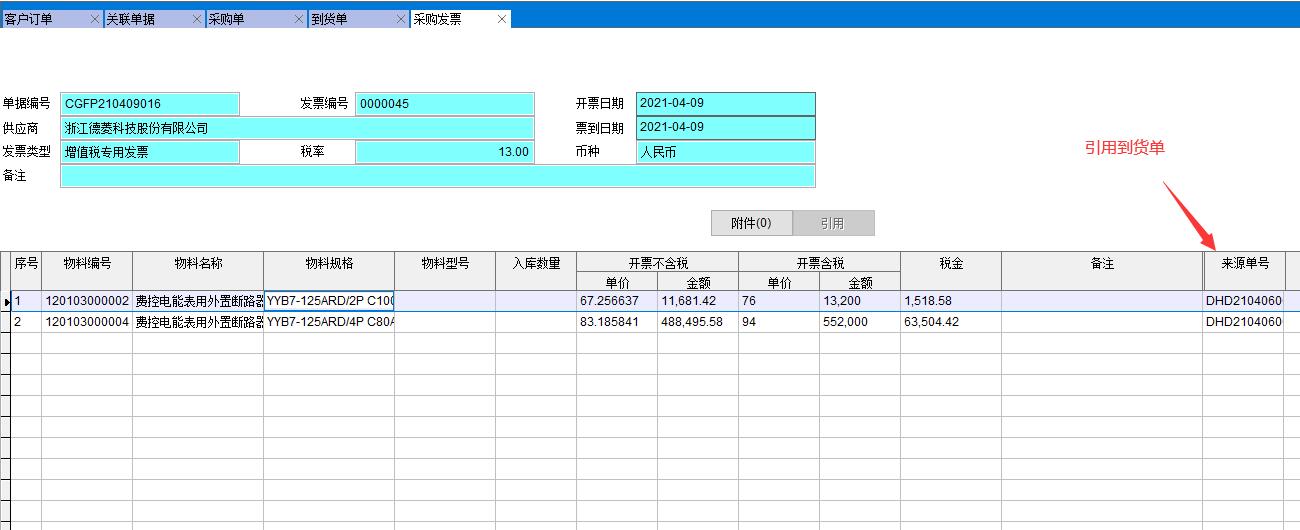
Task: Open the 发票类型 field
Action: point(150,152)
